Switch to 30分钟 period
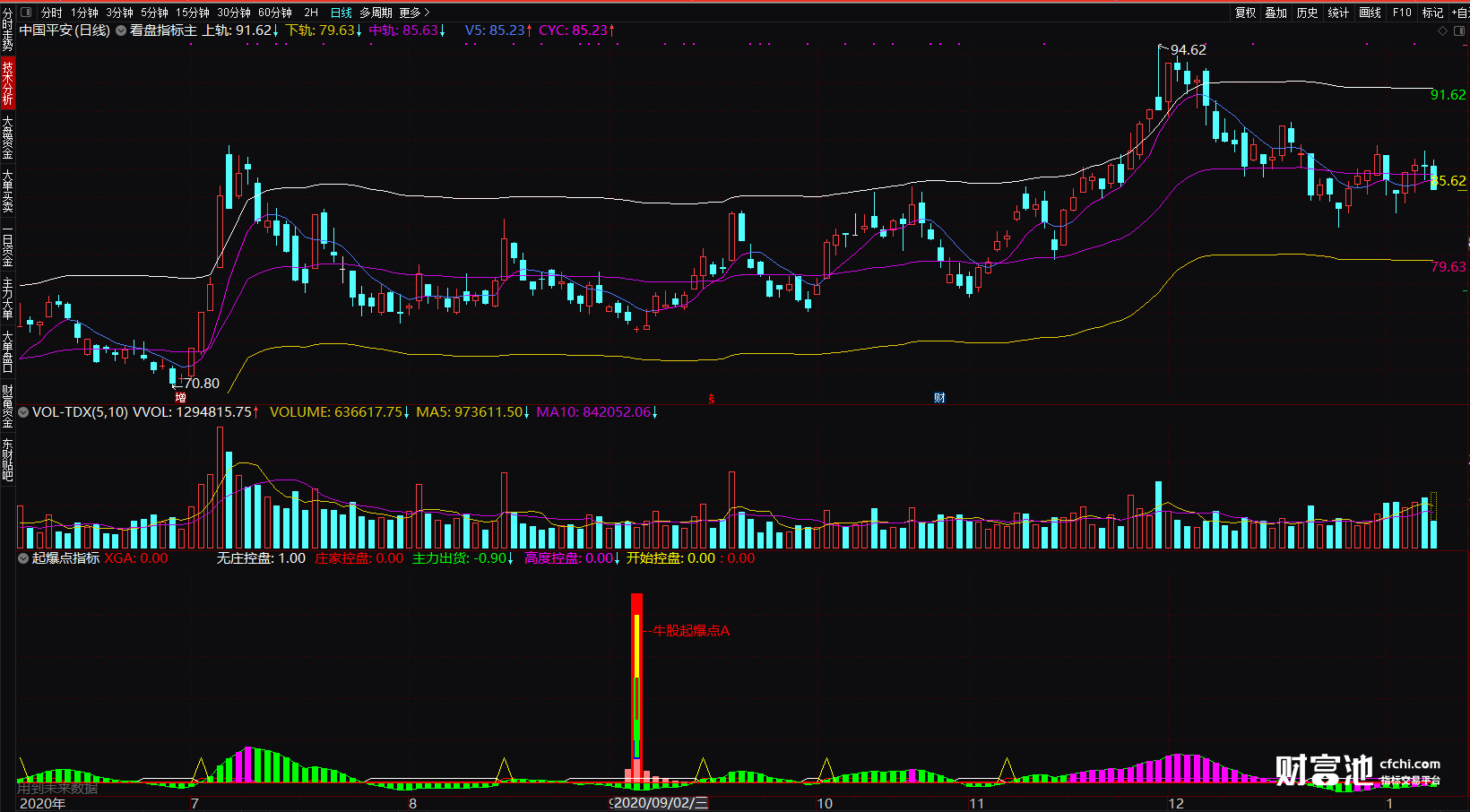 [x=234, y=13]
